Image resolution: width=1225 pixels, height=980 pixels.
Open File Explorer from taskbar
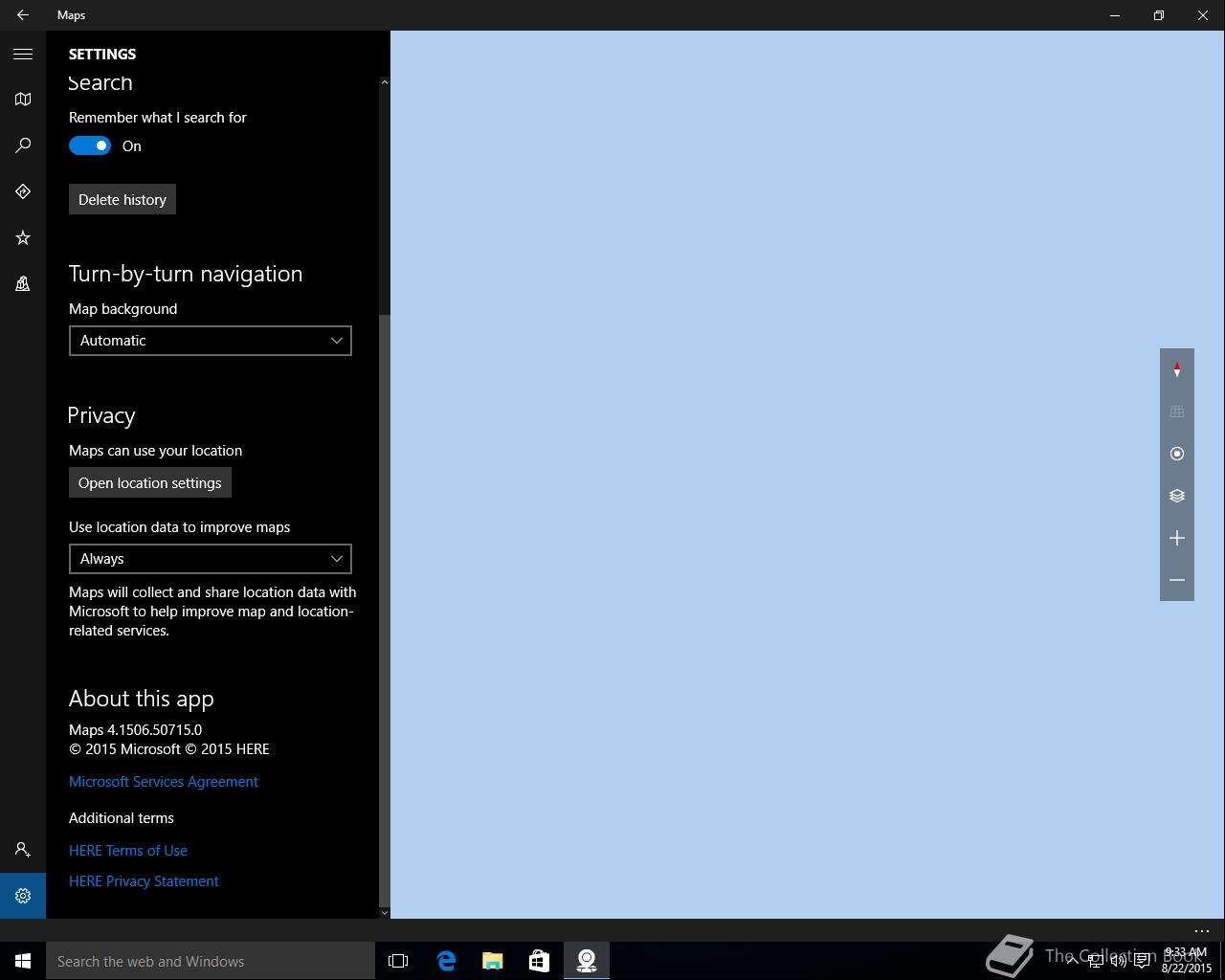tap(493, 961)
